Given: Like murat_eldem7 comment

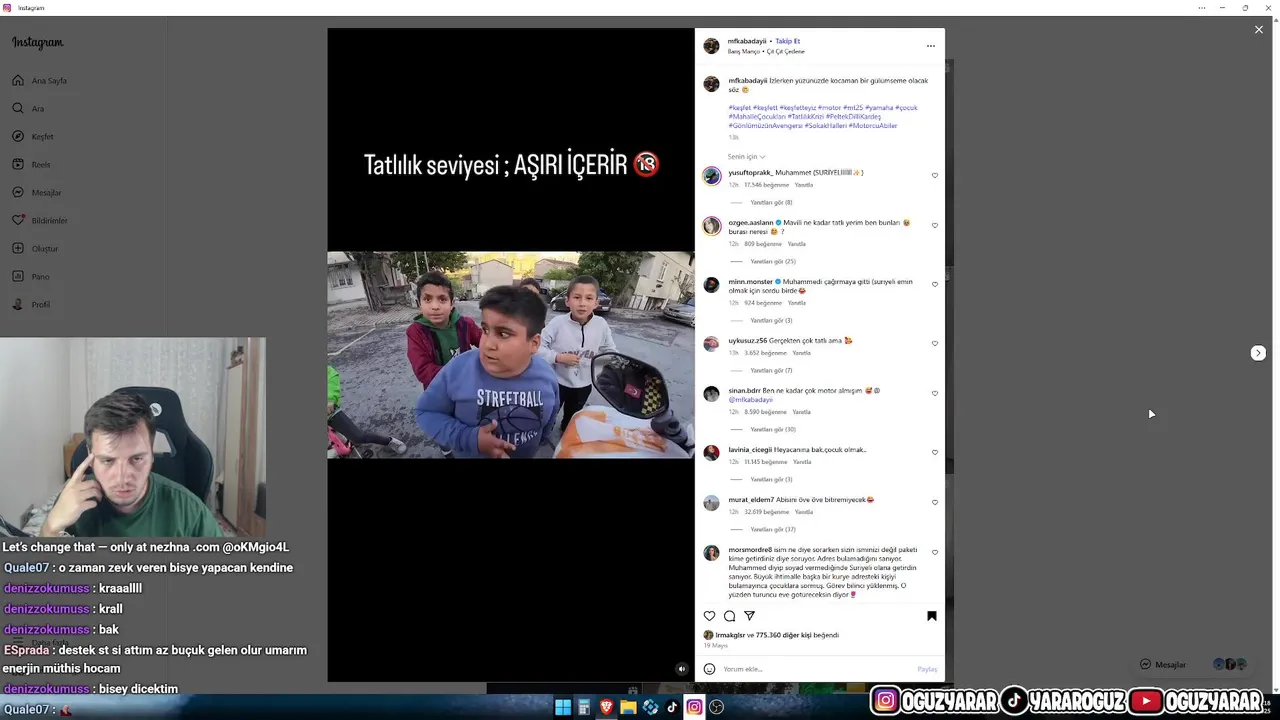Looking at the screenshot, I should point(935,502).
